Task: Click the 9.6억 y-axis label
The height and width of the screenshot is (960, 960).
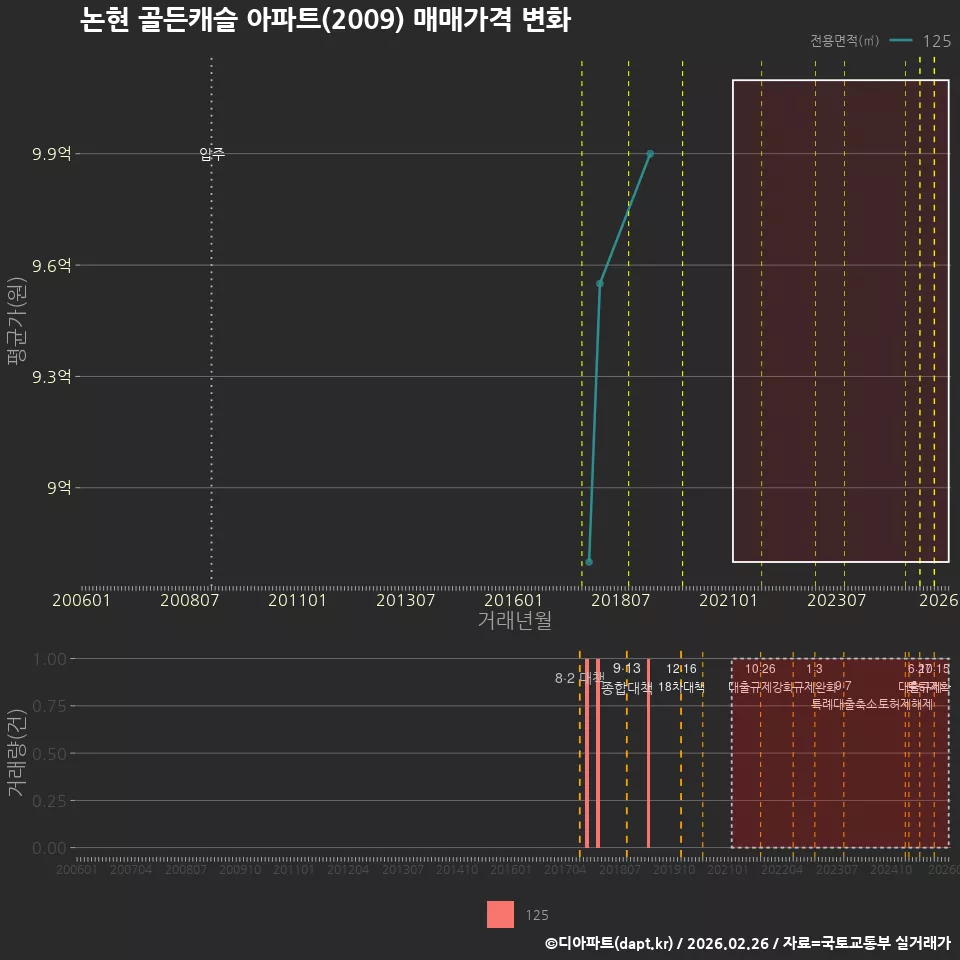Action: coord(52,265)
